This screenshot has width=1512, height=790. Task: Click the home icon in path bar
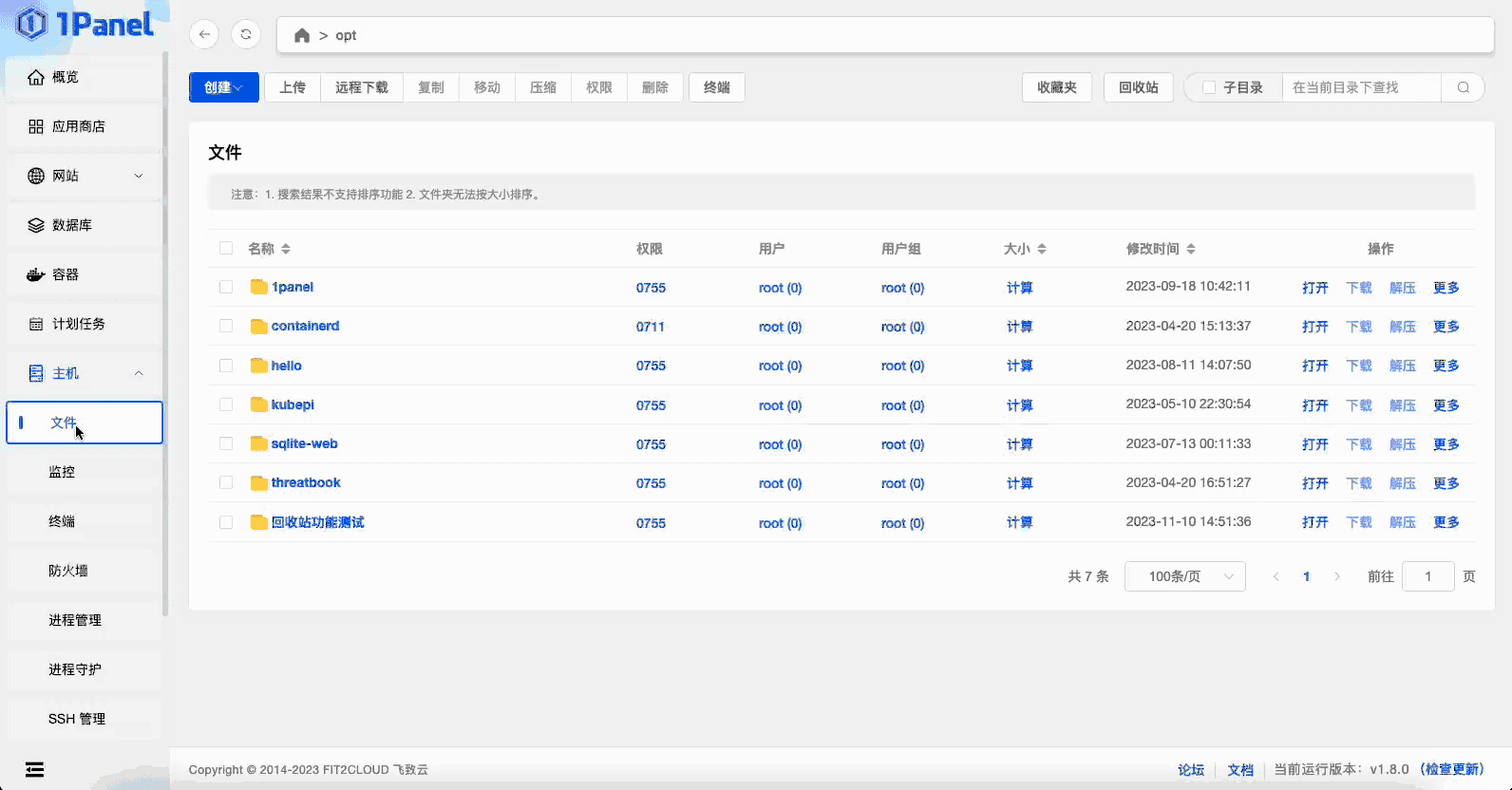tap(302, 35)
